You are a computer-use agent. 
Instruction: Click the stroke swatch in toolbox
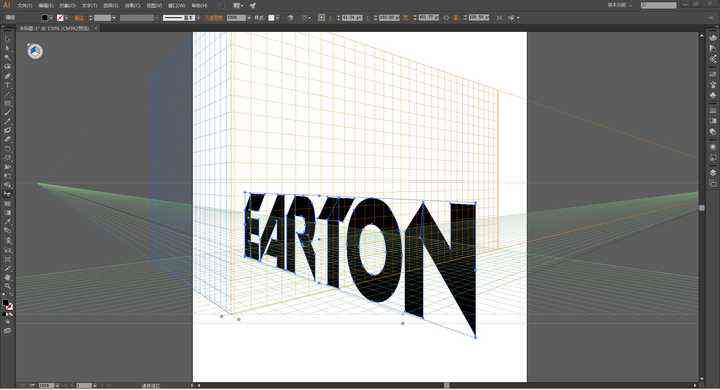pyautogui.click(x=9, y=307)
